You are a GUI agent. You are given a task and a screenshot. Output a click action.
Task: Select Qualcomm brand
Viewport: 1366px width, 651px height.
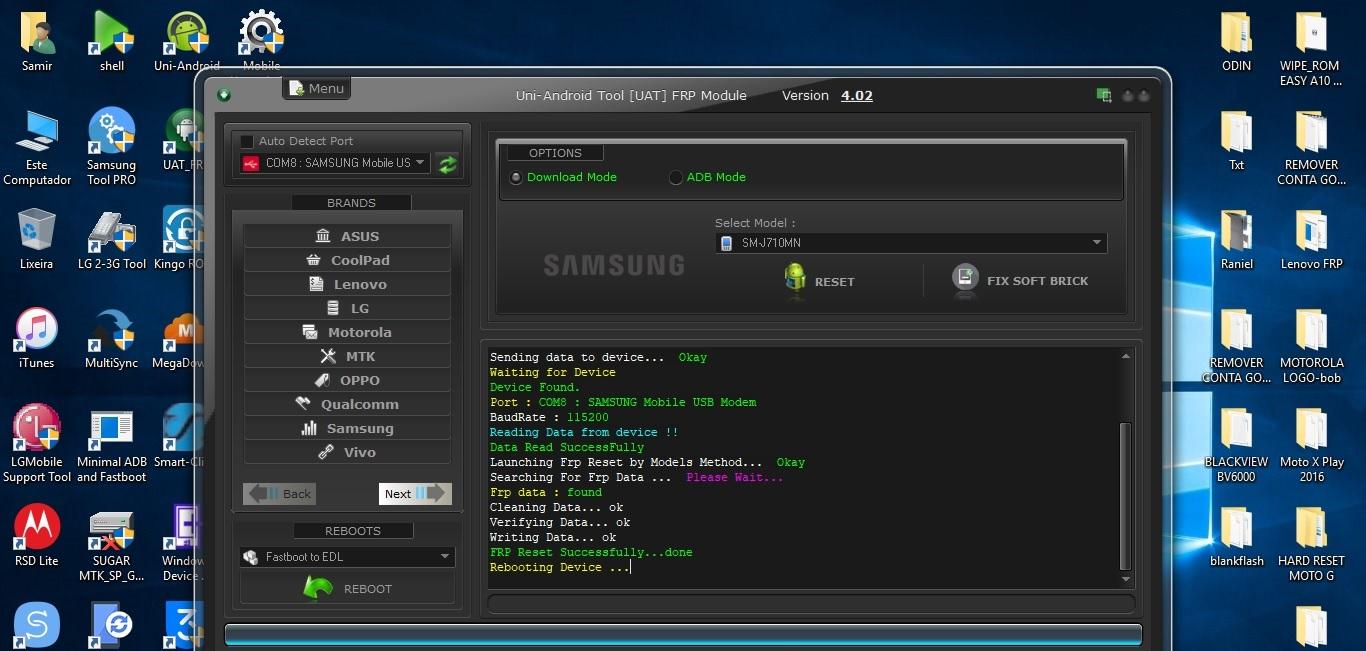[347, 404]
